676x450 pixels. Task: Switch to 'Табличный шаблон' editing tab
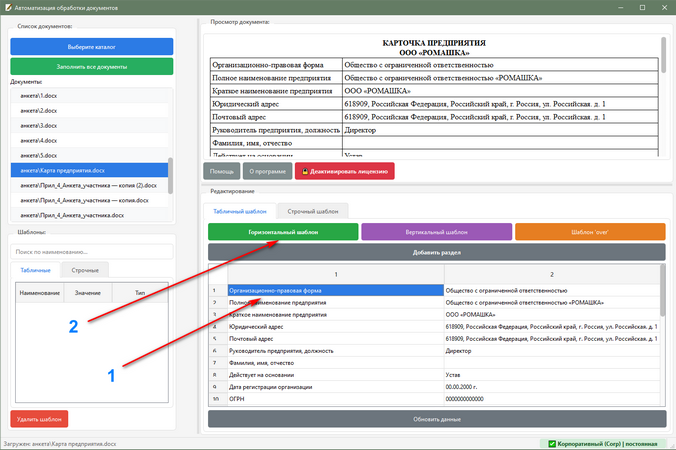click(240, 211)
